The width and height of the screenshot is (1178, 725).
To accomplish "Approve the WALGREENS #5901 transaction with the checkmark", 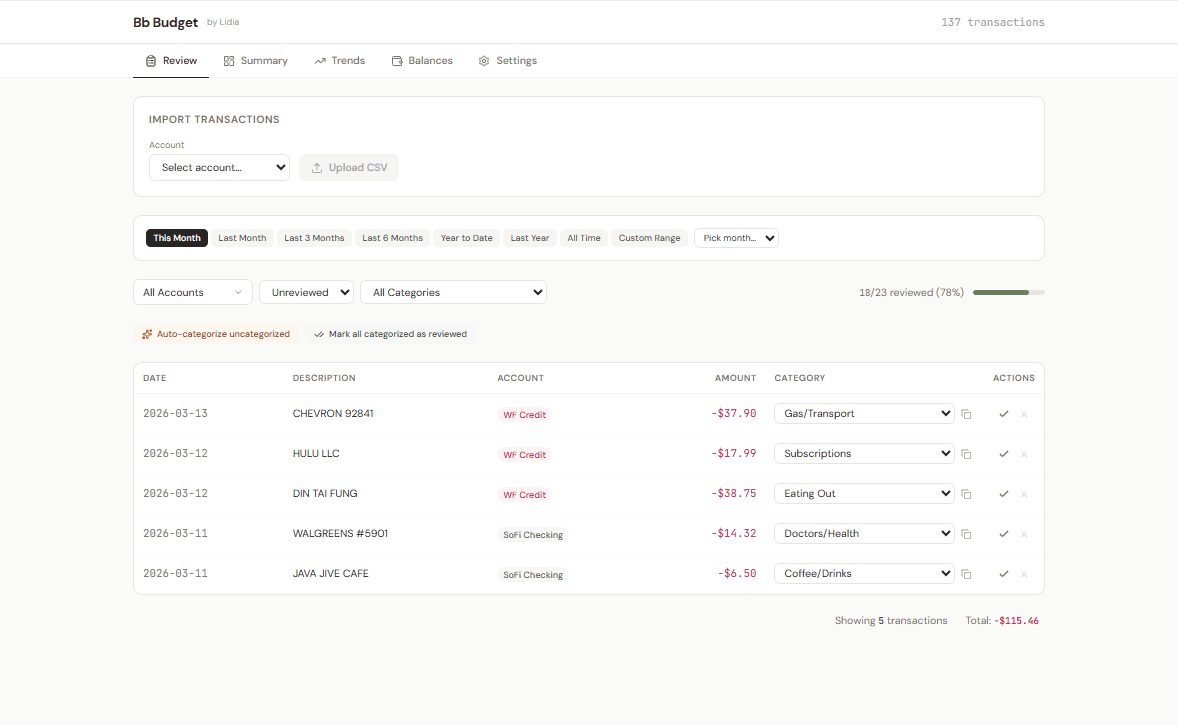I will 1003,533.
